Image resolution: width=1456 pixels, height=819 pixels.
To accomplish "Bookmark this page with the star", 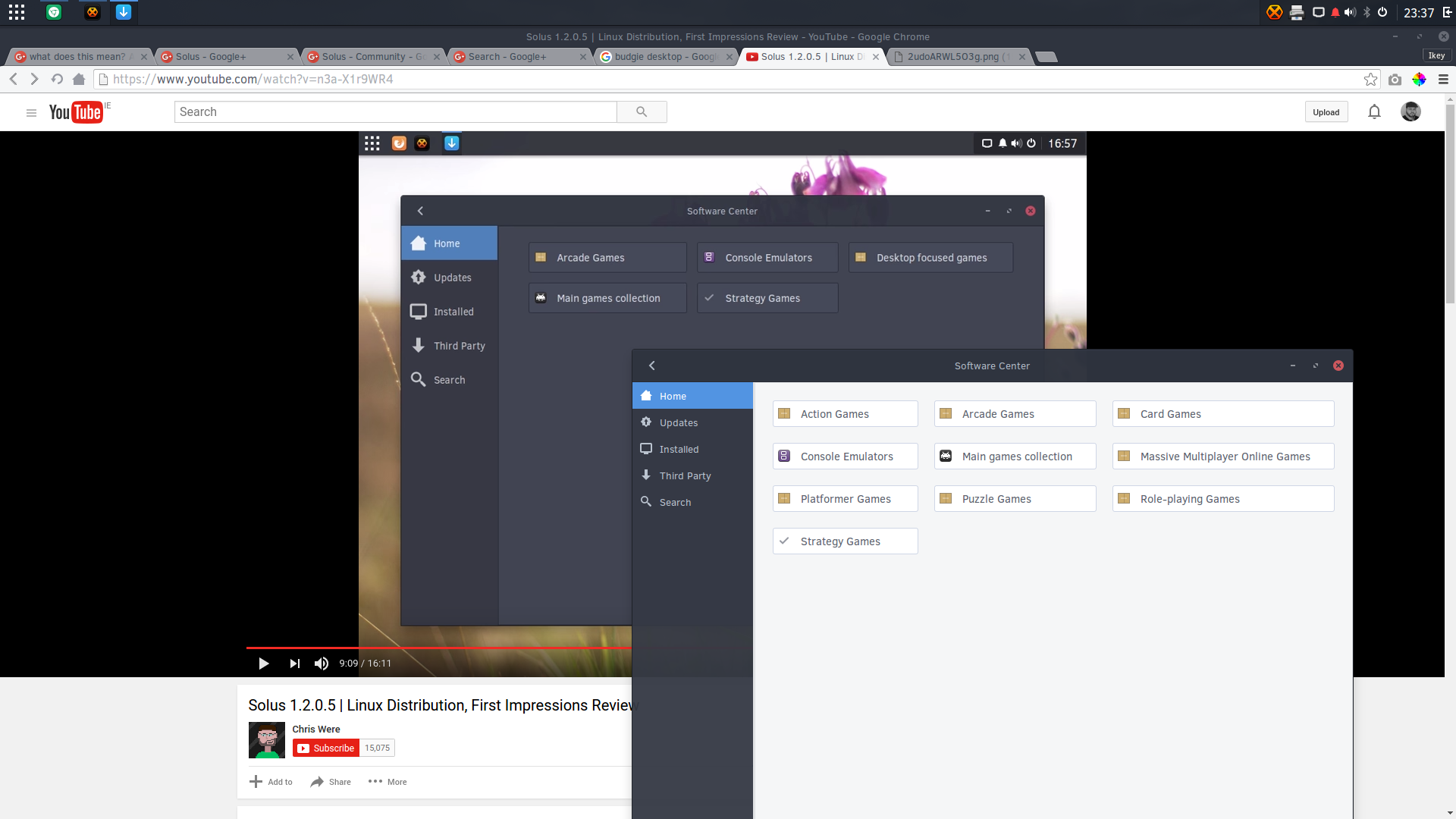I will (x=1370, y=79).
